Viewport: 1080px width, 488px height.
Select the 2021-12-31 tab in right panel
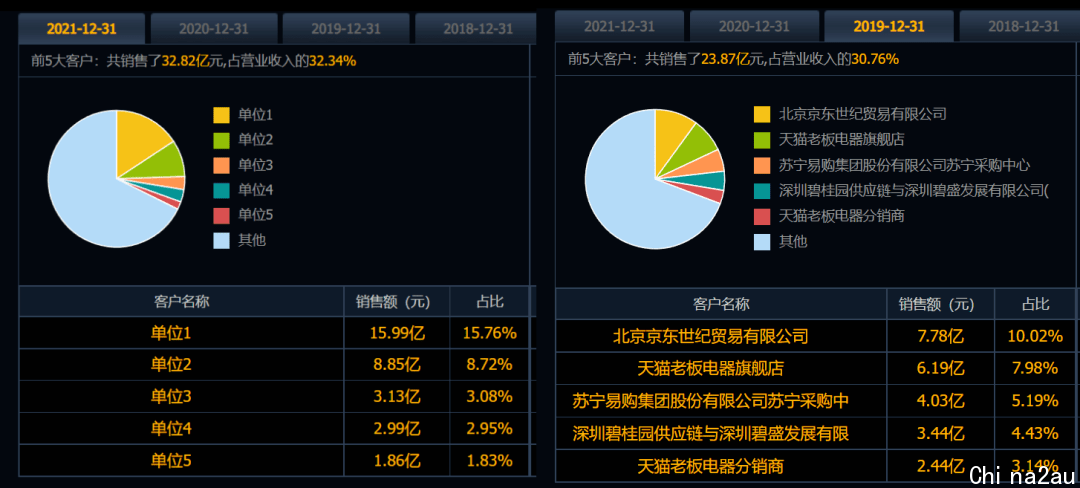619,26
